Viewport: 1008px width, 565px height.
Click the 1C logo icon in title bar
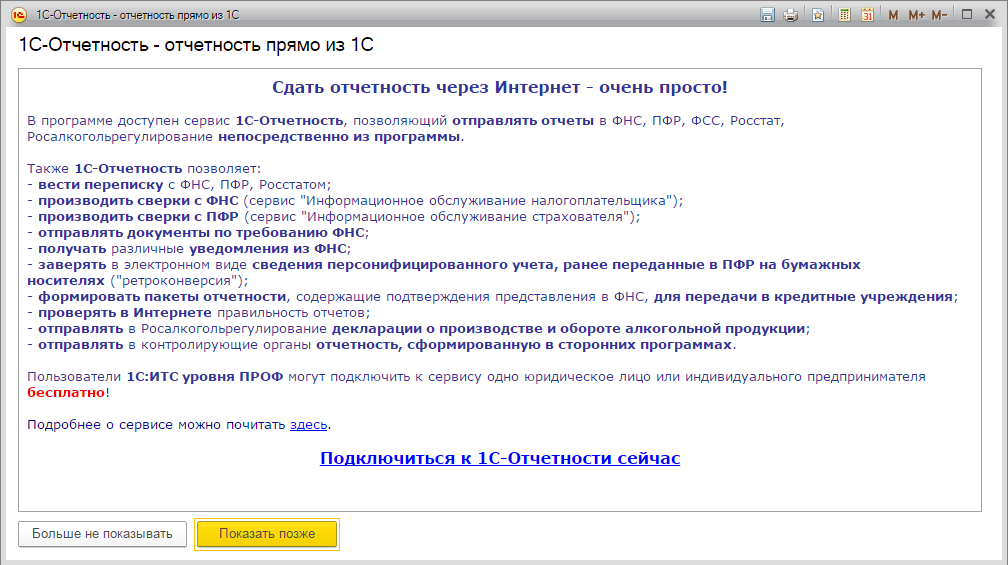(x=19, y=15)
